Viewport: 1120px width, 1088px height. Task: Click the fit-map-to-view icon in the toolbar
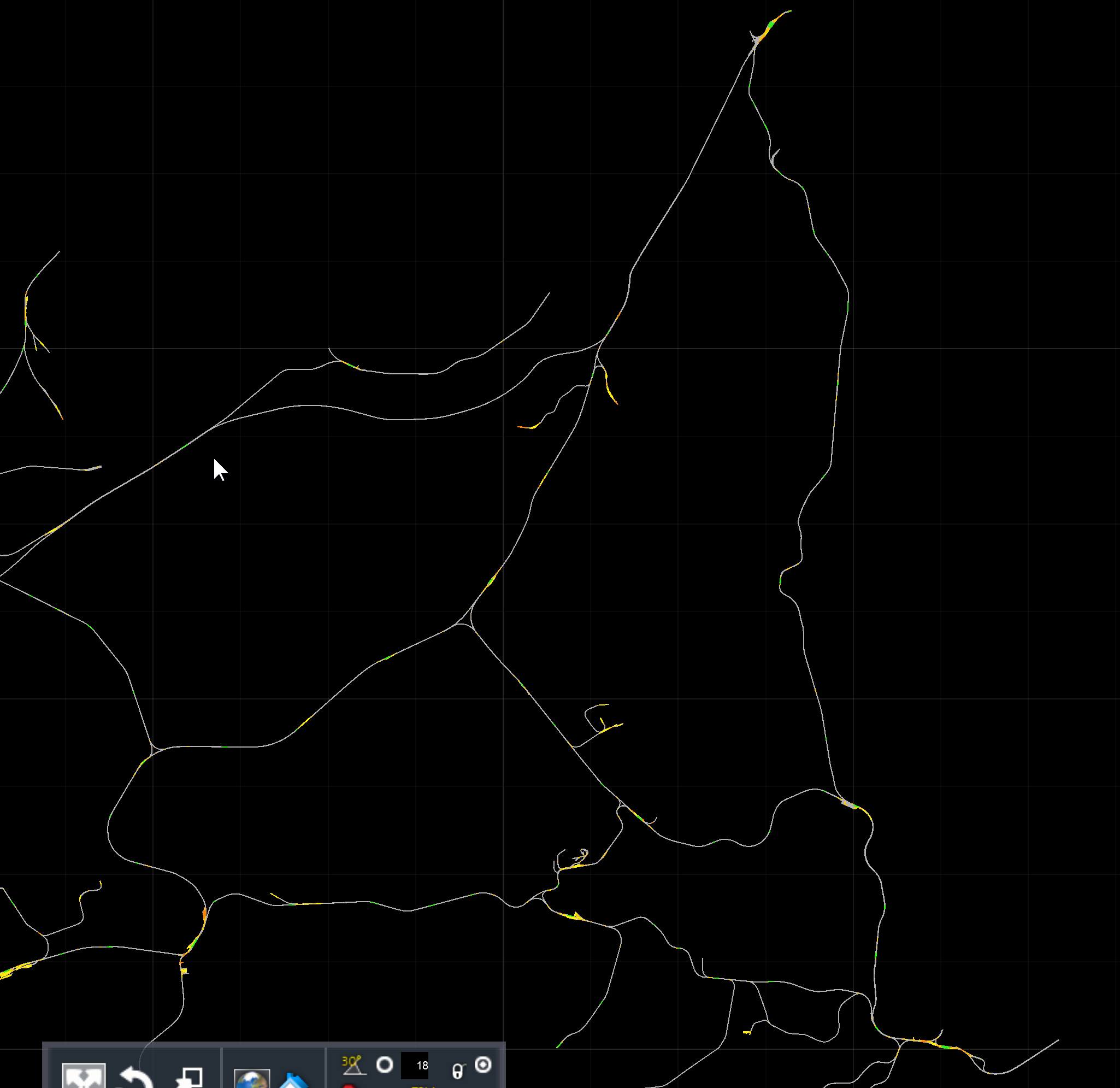pos(84,1076)
